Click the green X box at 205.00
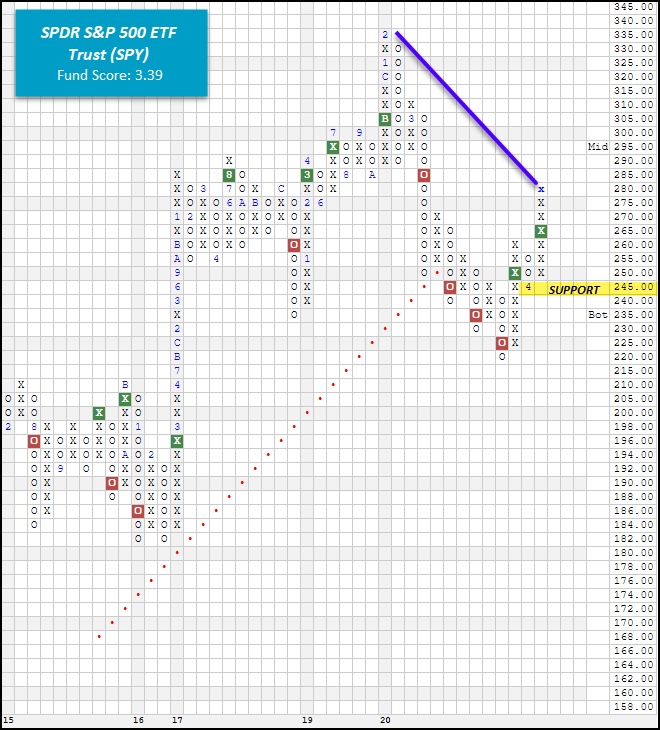 coord(125,399)
